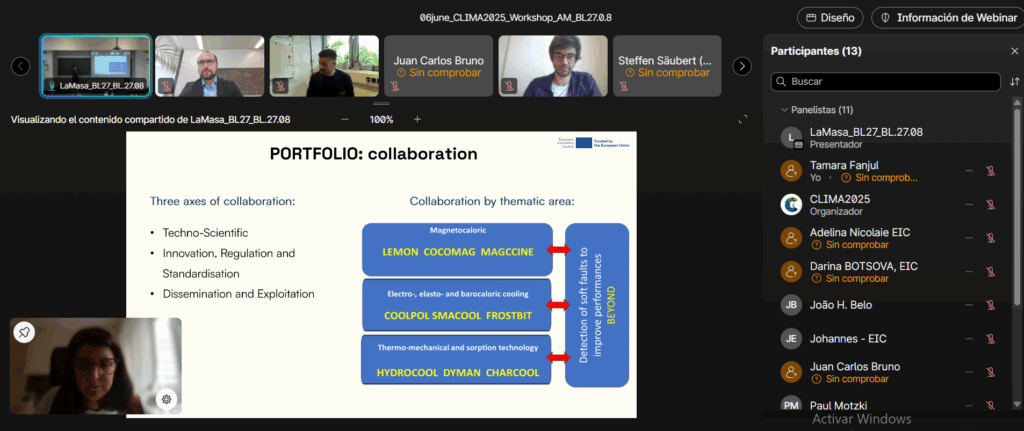1024x431 pixels.
Task: Click Tamara Fanjul's orange avatar icon
Action: pos(791,171)
